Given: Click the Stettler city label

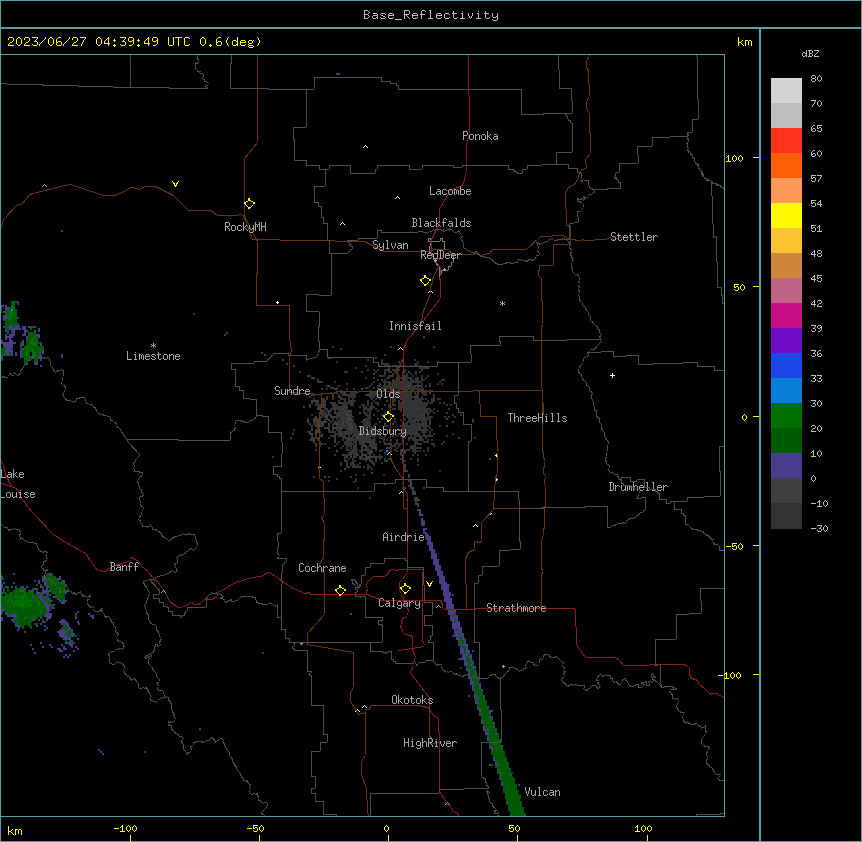Looking at the screenshot, I should pyautogui.click(x=634, y=237).
